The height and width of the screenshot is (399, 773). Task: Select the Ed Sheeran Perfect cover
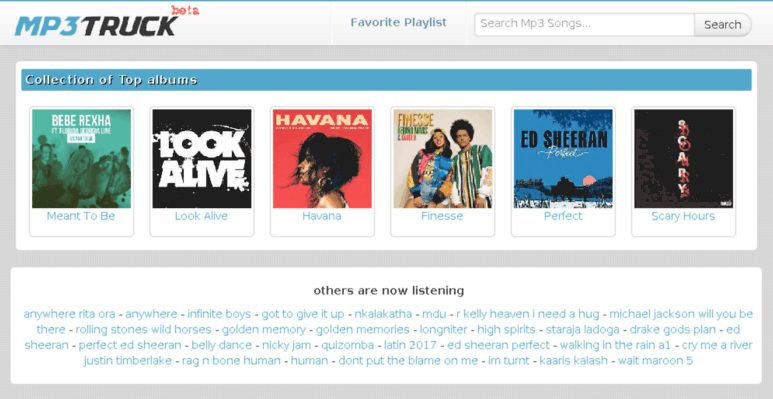pyautogui.click(x=563, y=158)
